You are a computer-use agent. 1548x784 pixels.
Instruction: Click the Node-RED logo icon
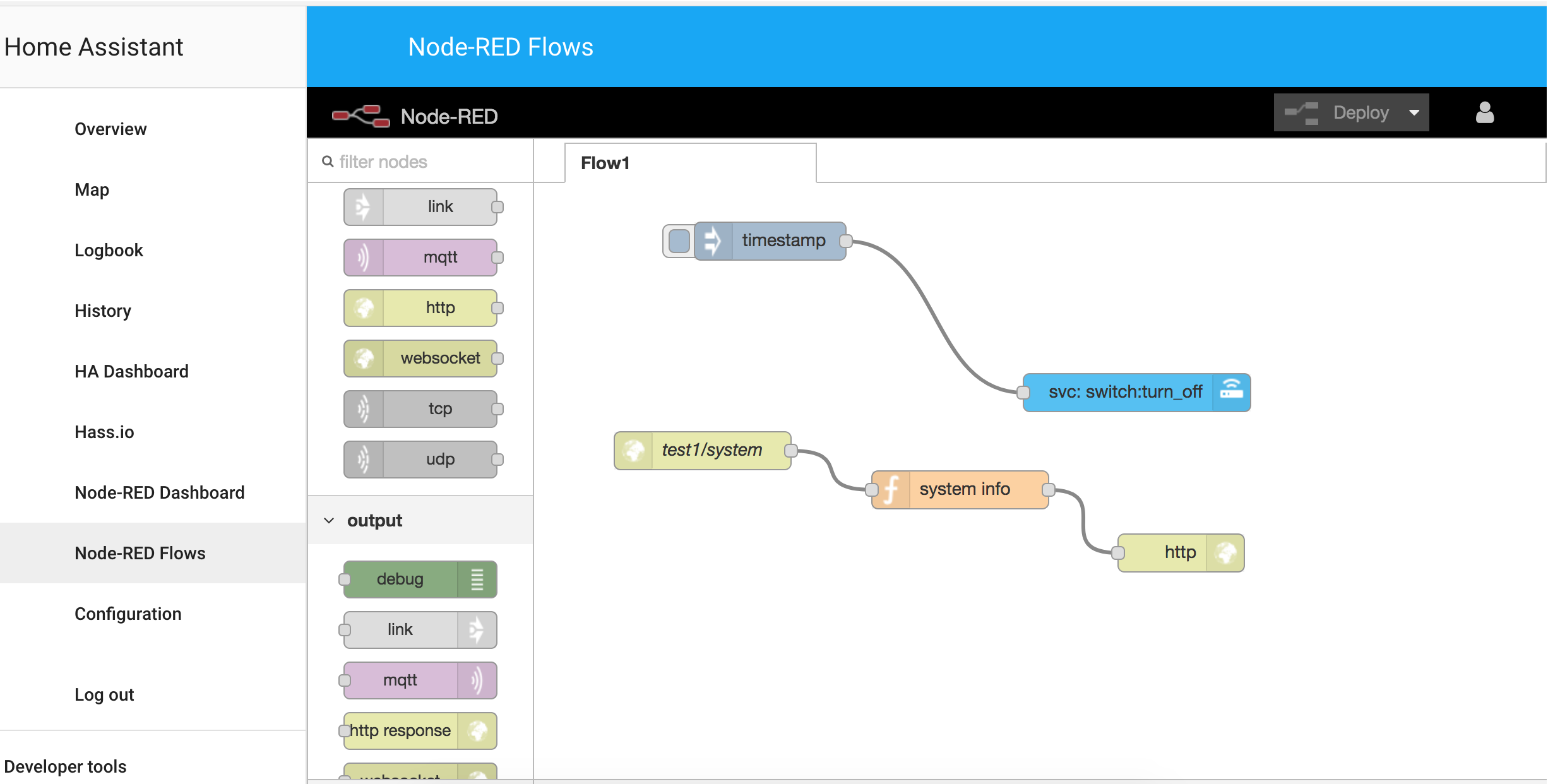(x=361, y=116)
